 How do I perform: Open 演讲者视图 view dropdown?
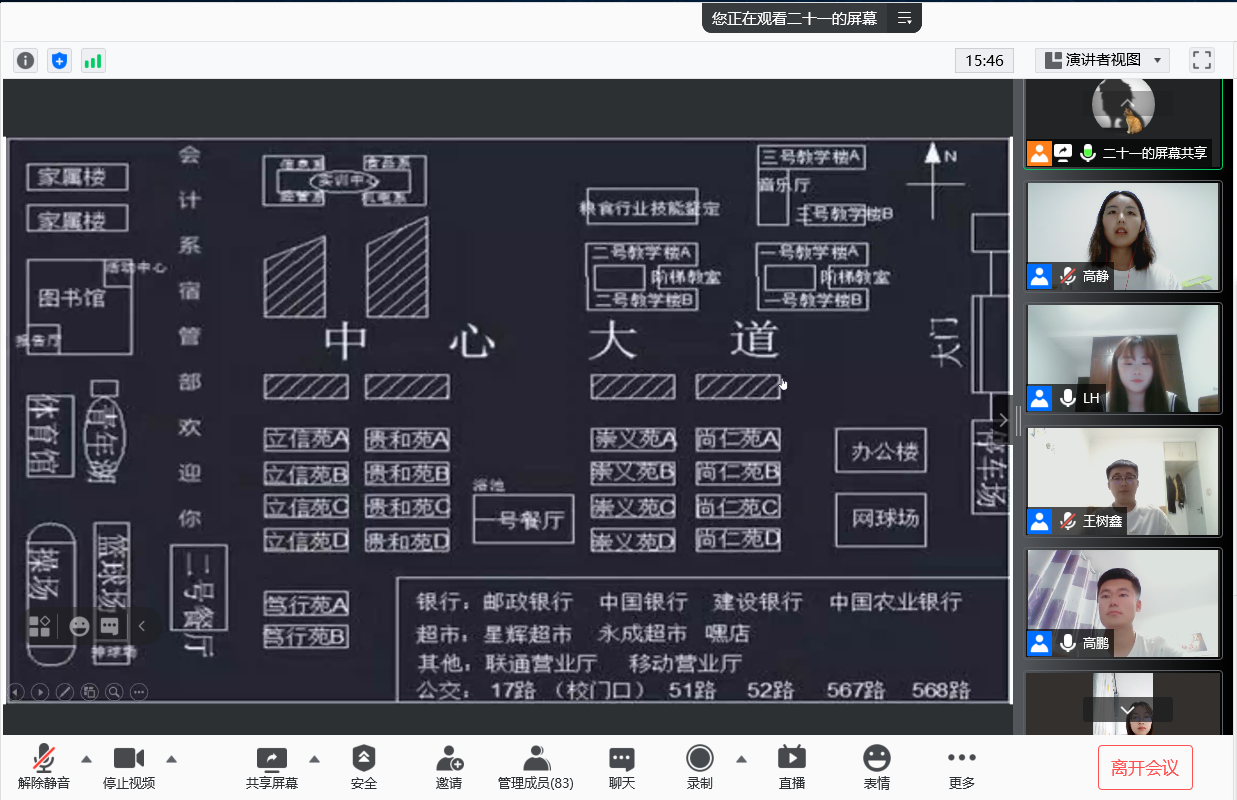click(x=1102, y=60)
